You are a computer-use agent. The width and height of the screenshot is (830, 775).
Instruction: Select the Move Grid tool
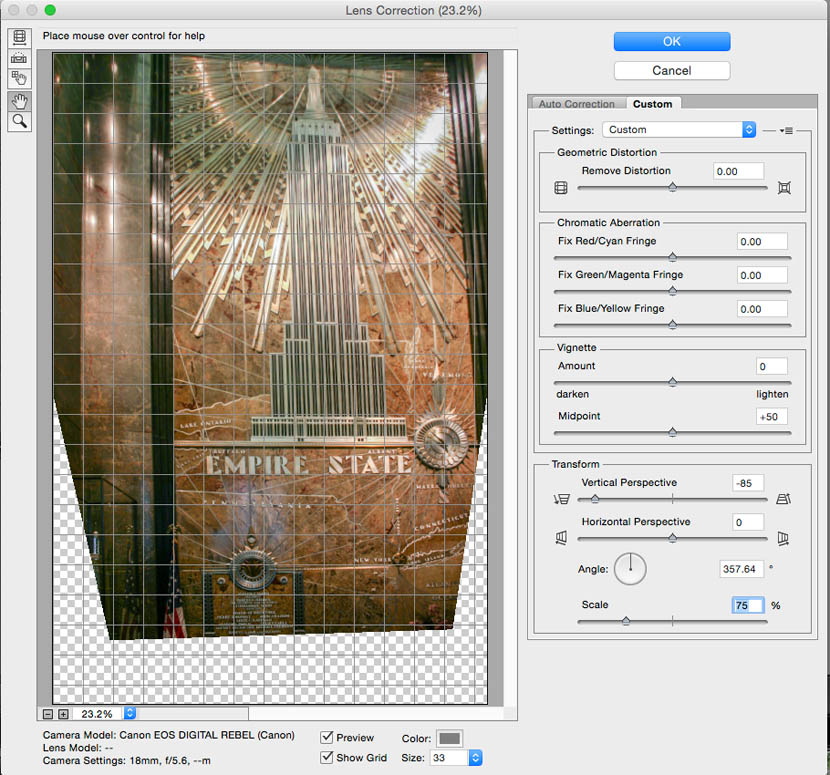[20, 78]
